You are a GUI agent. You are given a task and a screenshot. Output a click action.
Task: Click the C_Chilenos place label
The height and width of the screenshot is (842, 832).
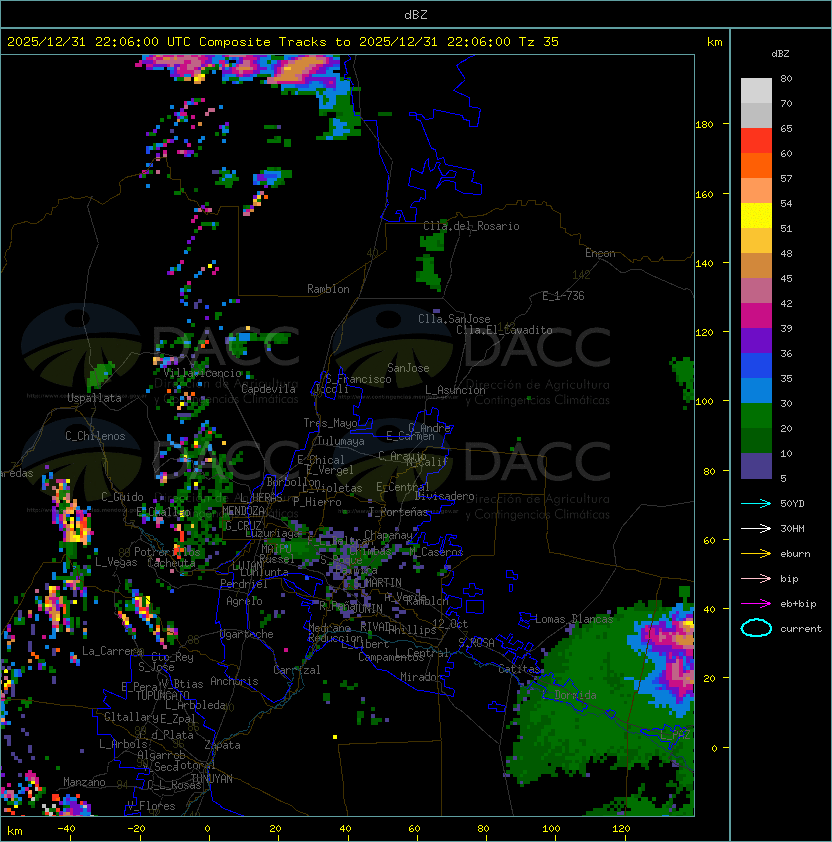95,435
